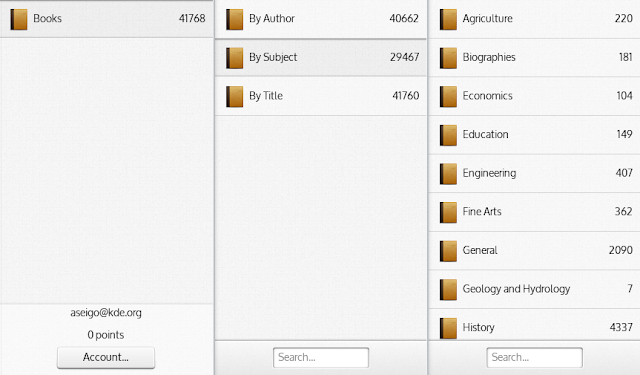Select the General subject entry
The image size is (640, 375).
tap(534, 250)
